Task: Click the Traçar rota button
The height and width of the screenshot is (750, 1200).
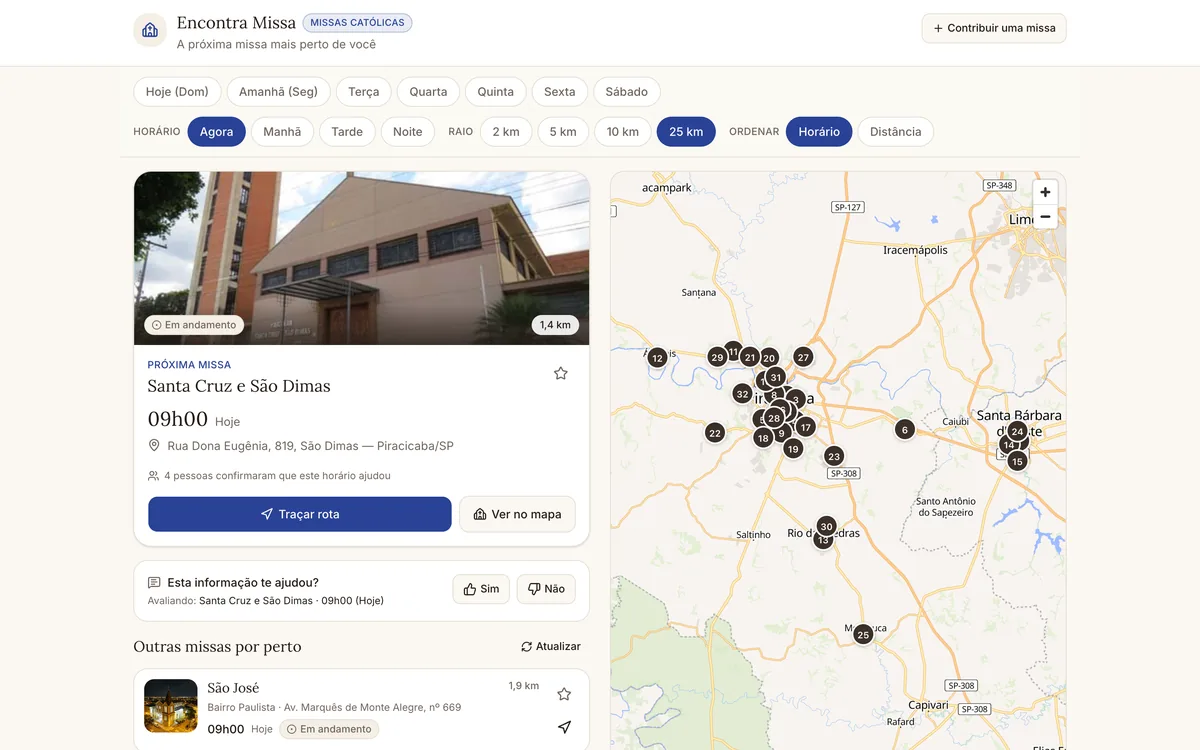Action: 300,514
